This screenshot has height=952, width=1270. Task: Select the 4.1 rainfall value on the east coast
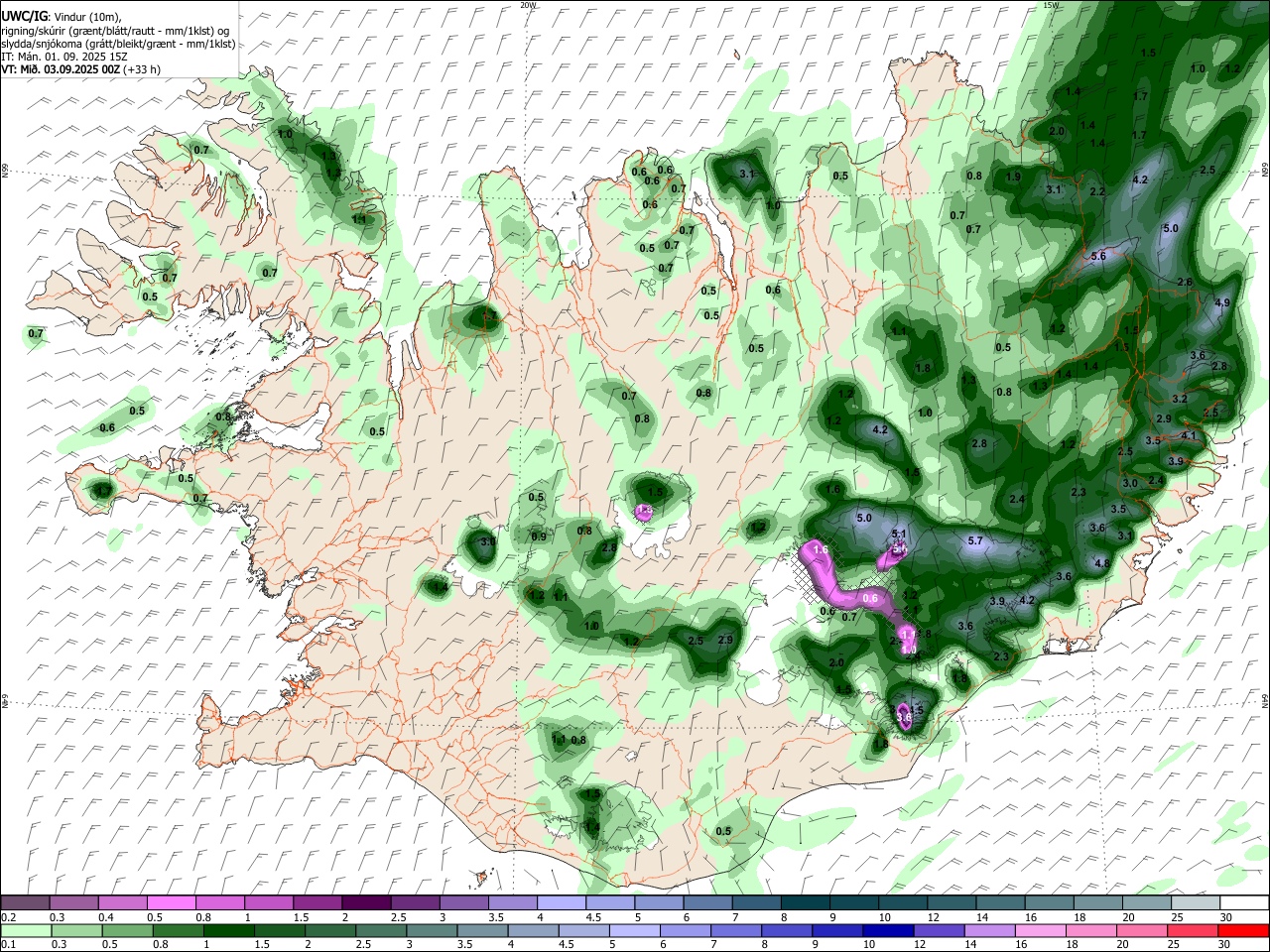point(1190,436)
